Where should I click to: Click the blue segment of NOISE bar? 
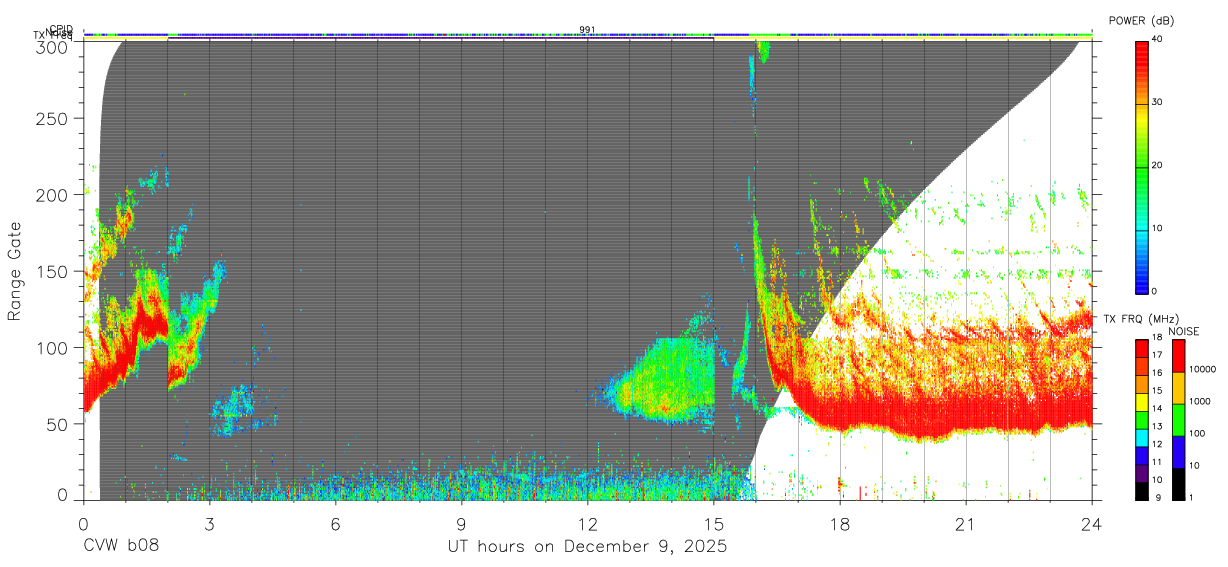tap(1177, 451)
